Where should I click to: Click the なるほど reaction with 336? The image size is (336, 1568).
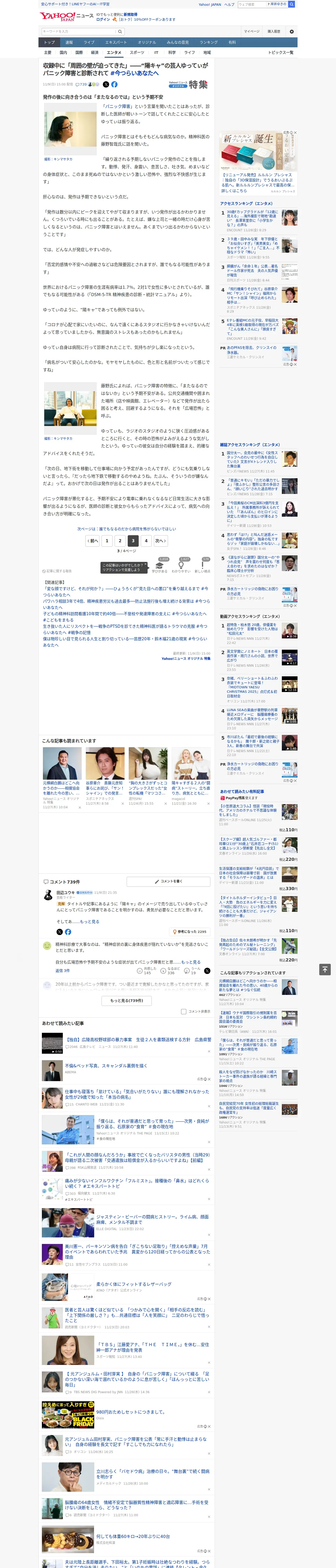coord(170,971)
